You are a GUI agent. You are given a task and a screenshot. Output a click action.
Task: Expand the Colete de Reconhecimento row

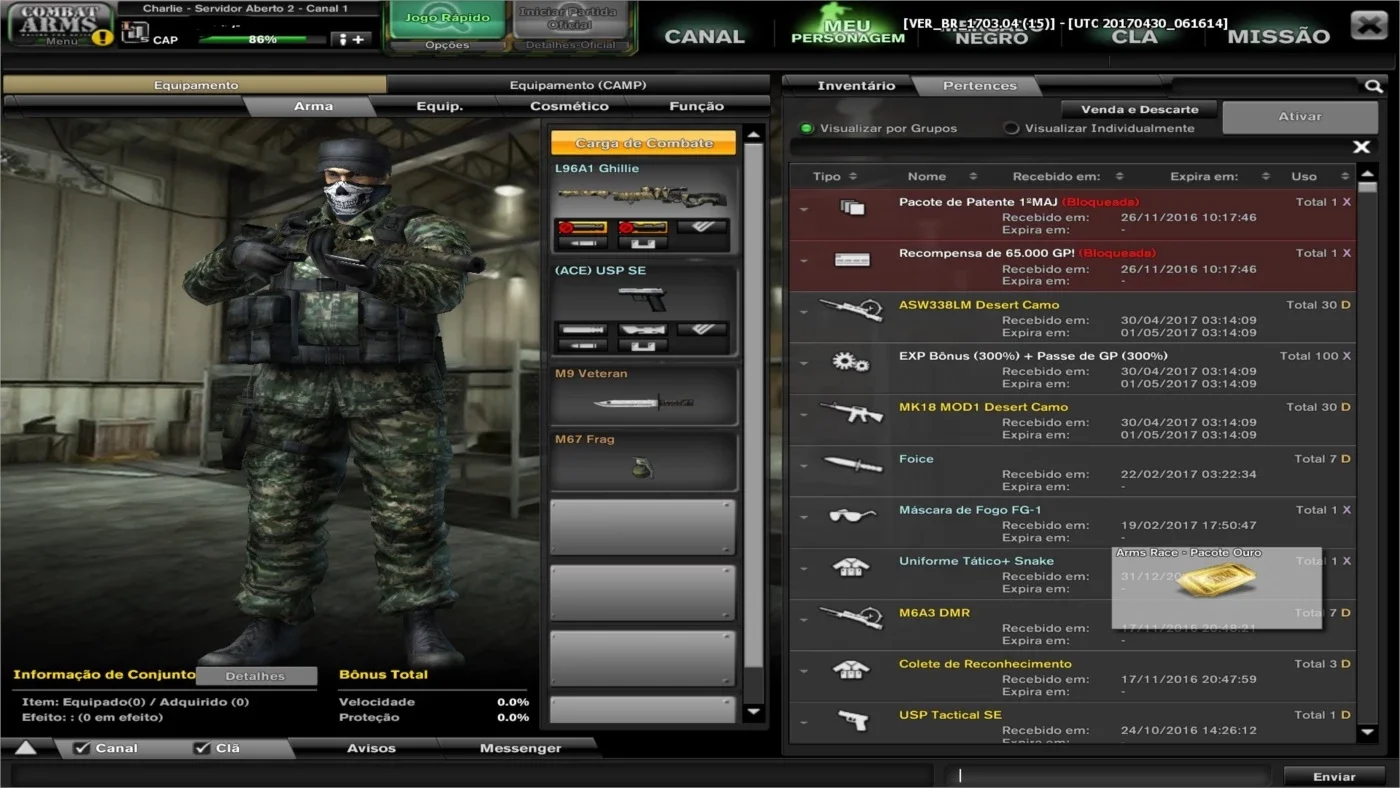pos(803,671)
